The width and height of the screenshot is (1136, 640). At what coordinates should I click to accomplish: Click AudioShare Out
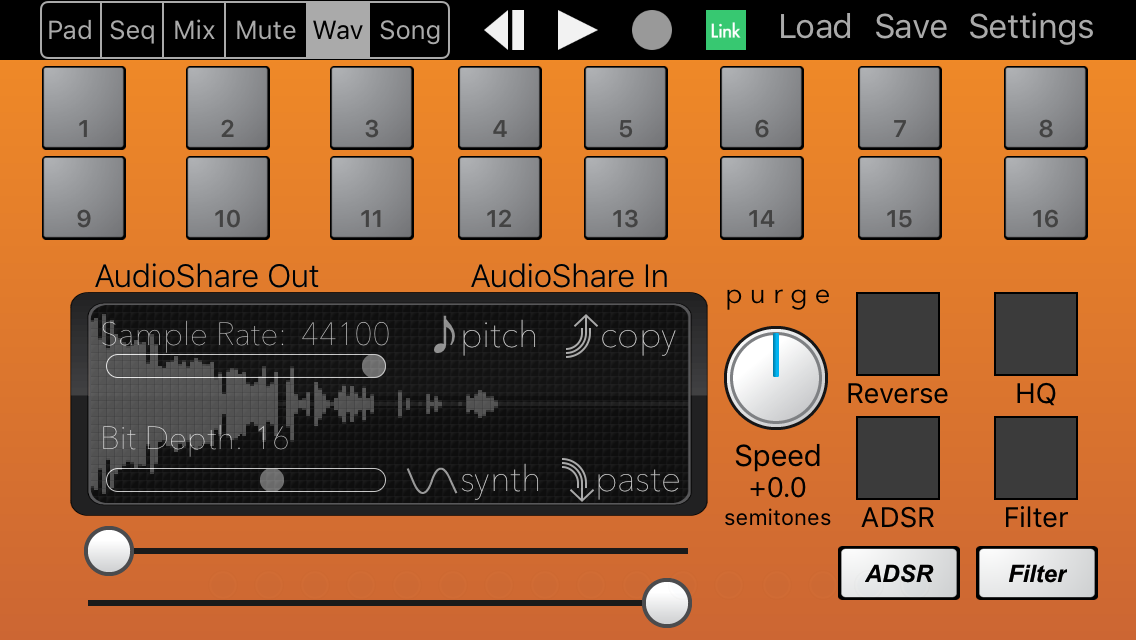coord(207,276)
